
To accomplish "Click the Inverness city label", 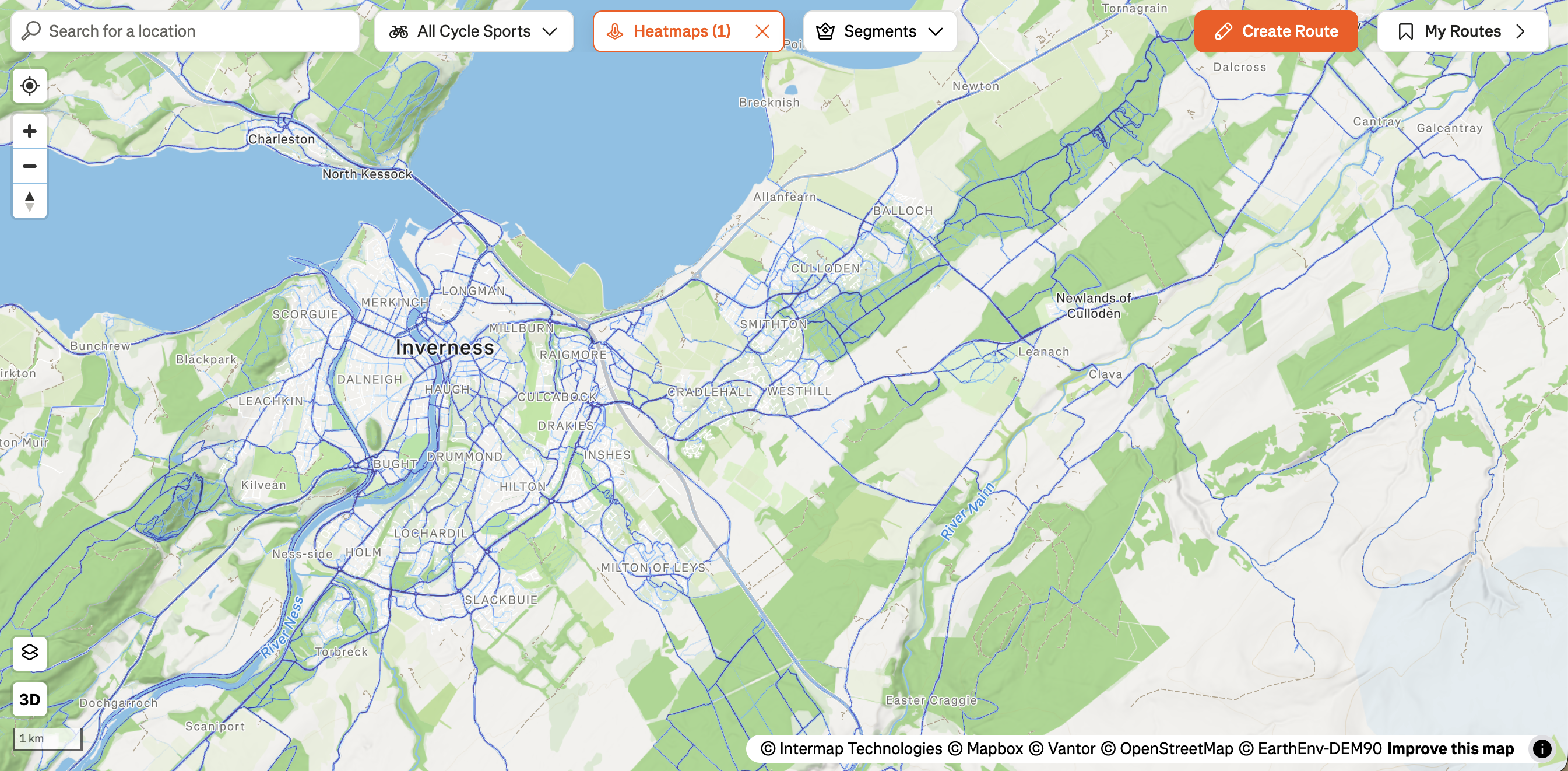I will (x=445, y=347).
